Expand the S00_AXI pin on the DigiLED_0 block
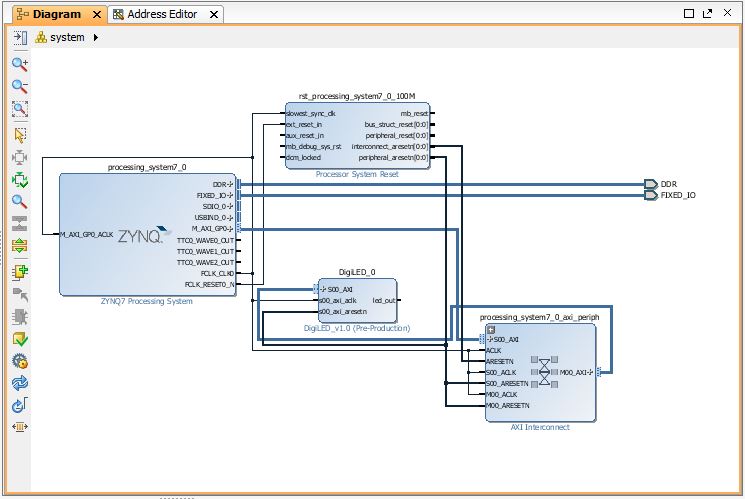 [x=324, y=289]
